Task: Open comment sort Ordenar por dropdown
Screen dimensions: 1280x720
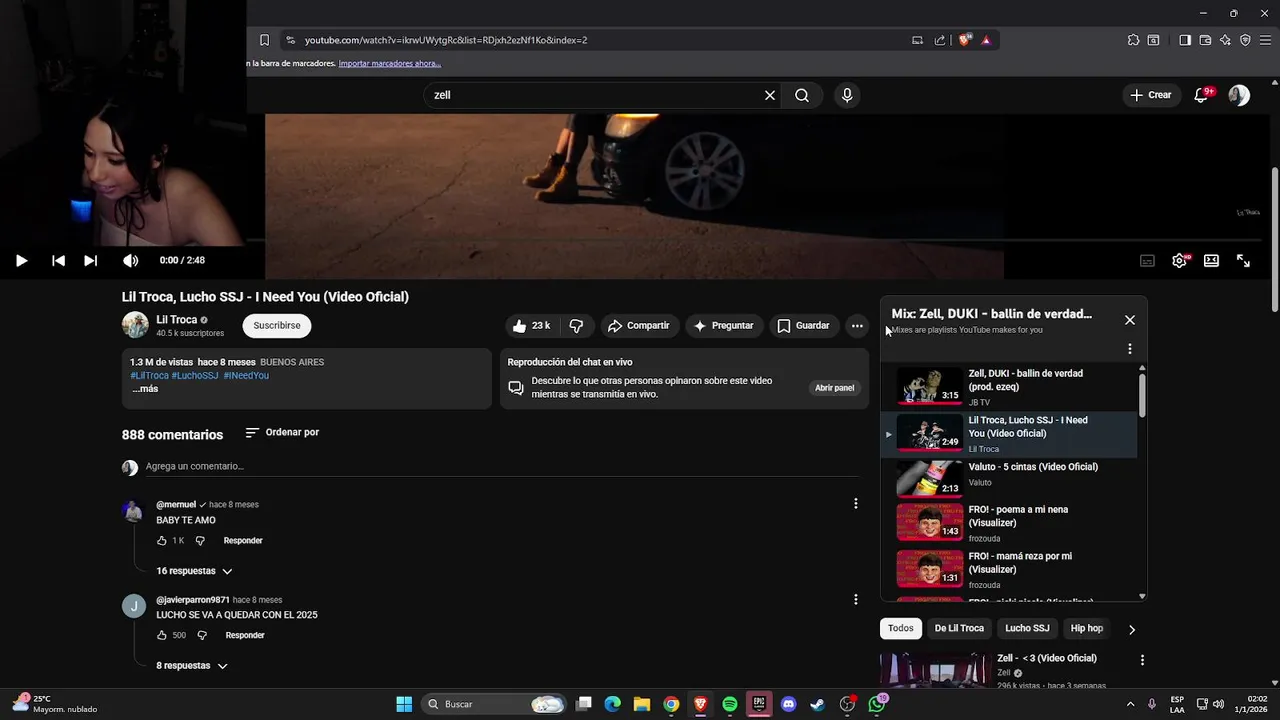Action: [282, 432]
